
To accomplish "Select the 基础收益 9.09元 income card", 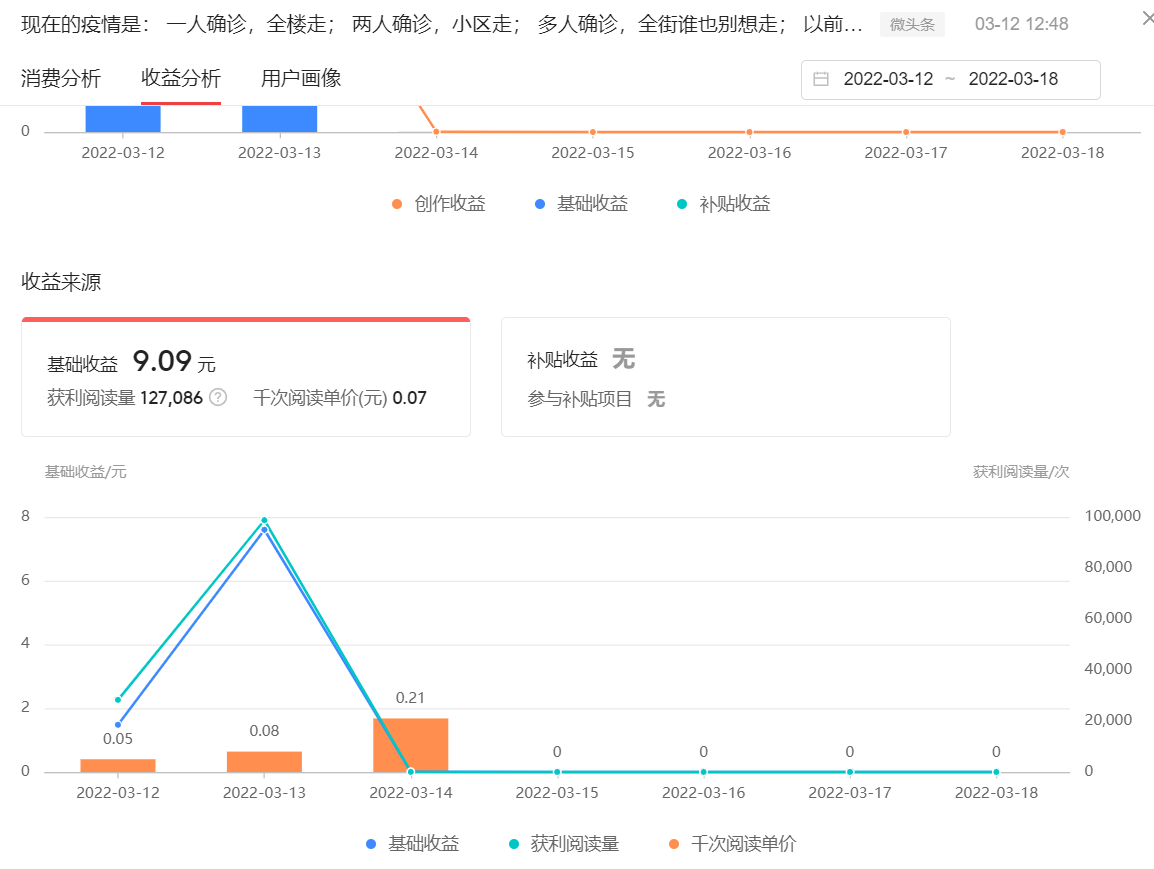I will click(246, 375).
